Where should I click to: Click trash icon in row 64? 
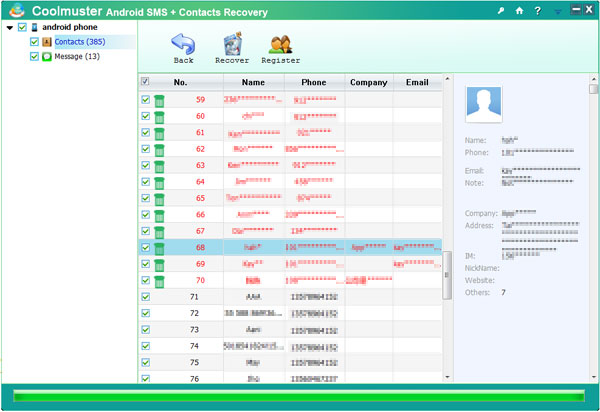coord(159,183)
